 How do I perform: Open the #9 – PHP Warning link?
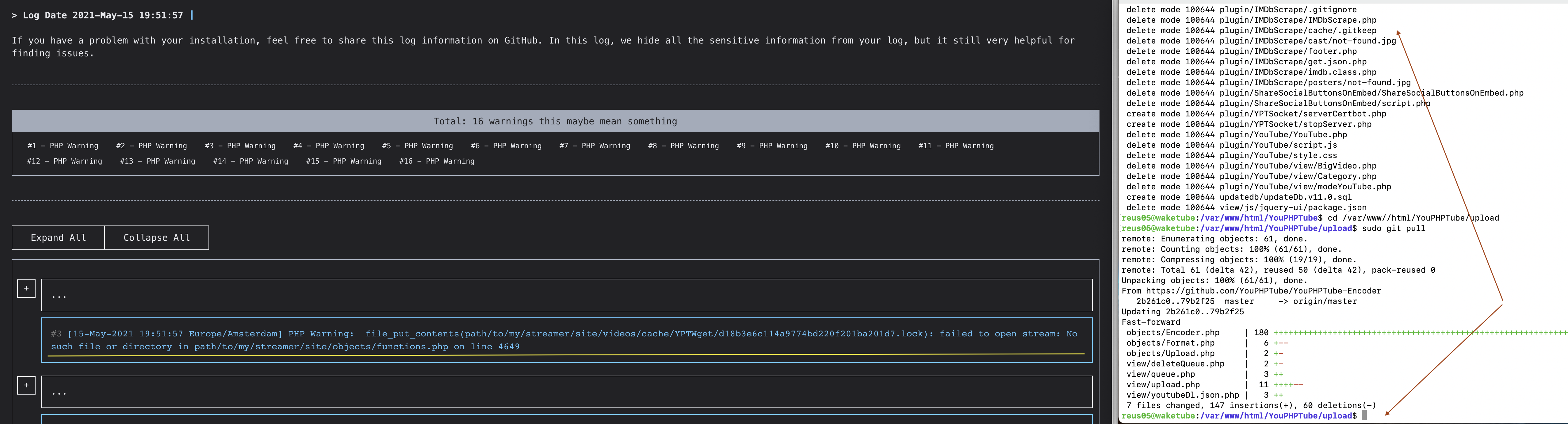[x=772, y=146]
